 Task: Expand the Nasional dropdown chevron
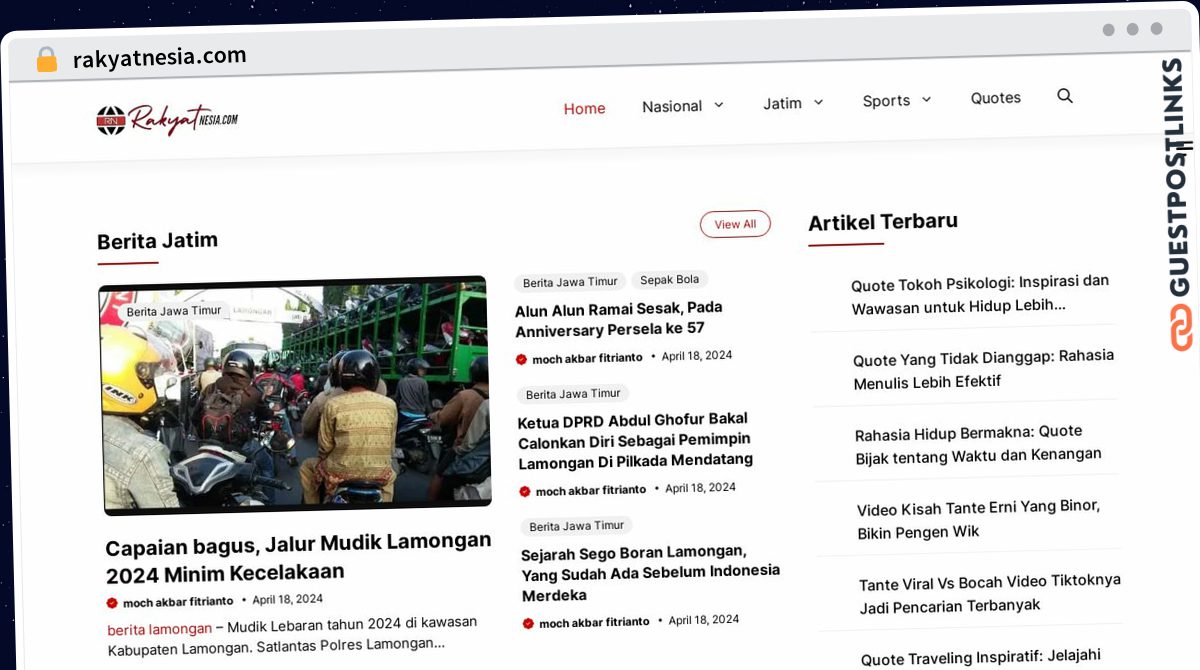click(x=718, y=104)
